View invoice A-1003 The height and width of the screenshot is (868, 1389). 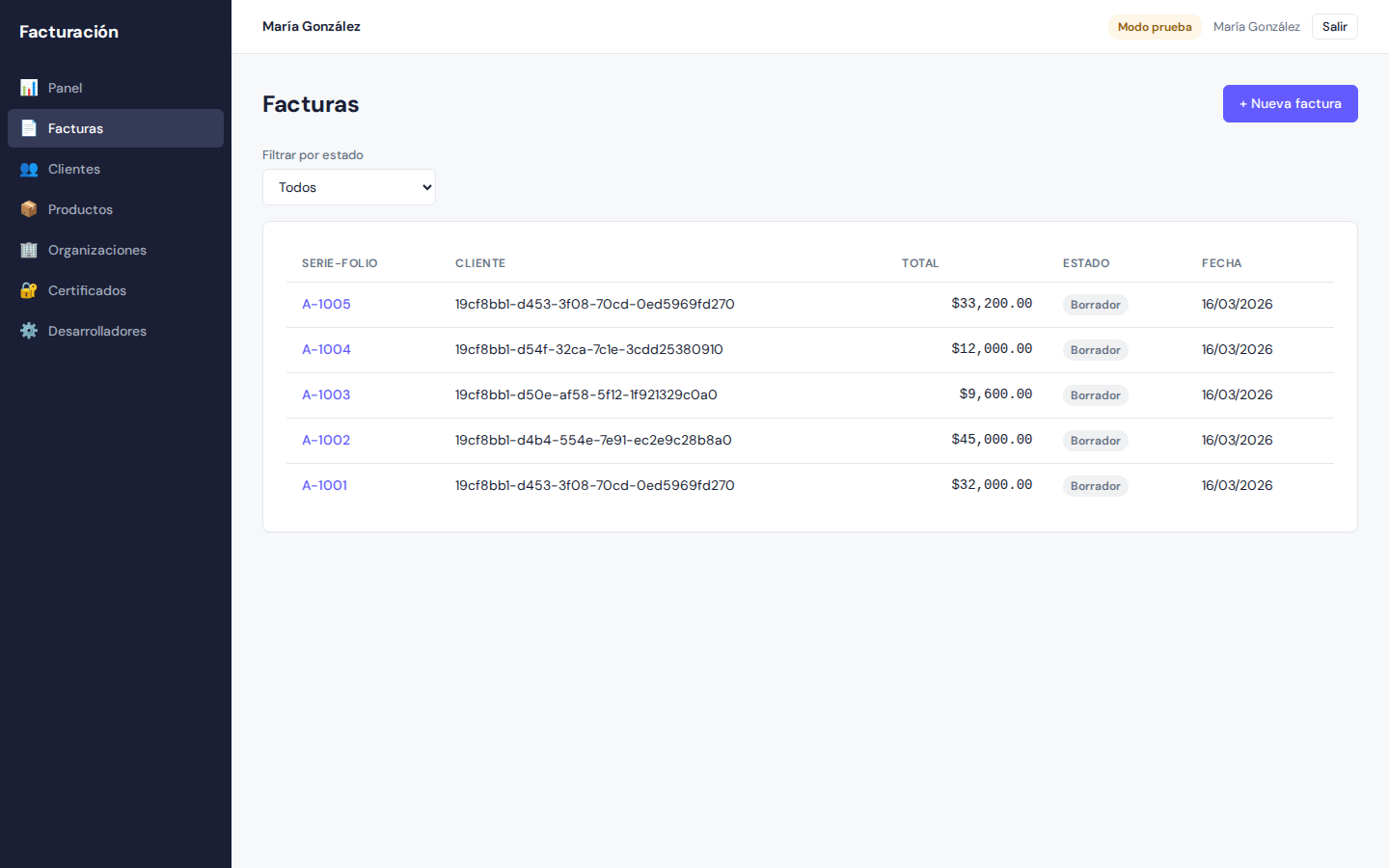[x=326, y=394]
